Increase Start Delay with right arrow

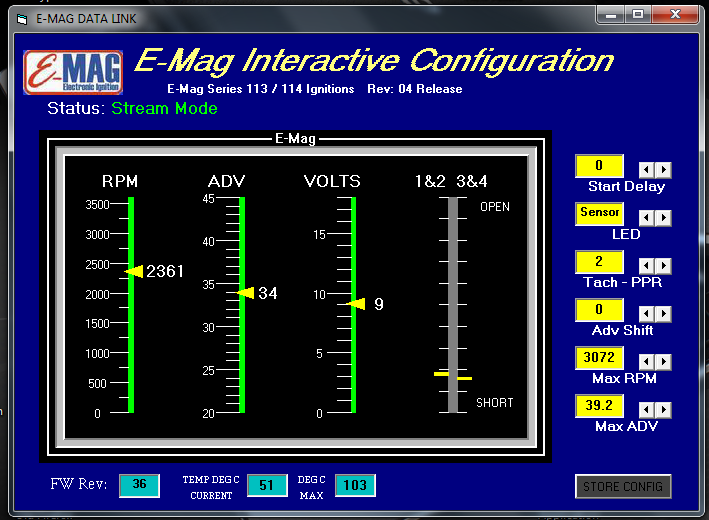tap(663, 170)
